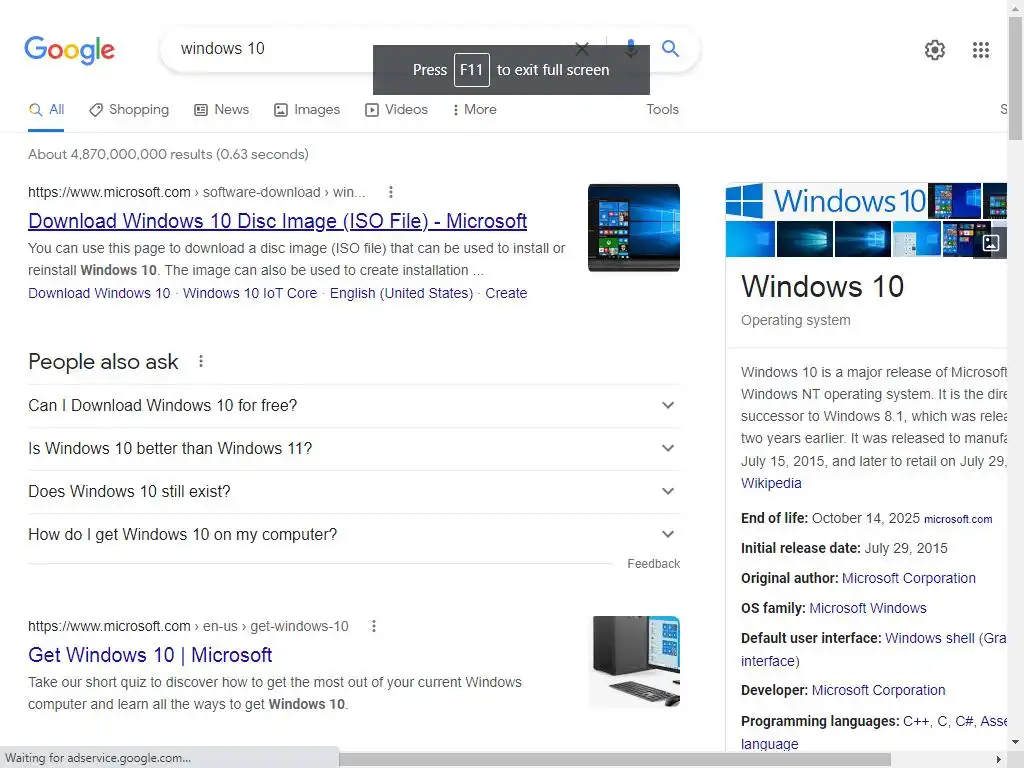This screenshot has width=1024, height=768.
Task: Switch to the Images tab
Action: coord(308,110)
